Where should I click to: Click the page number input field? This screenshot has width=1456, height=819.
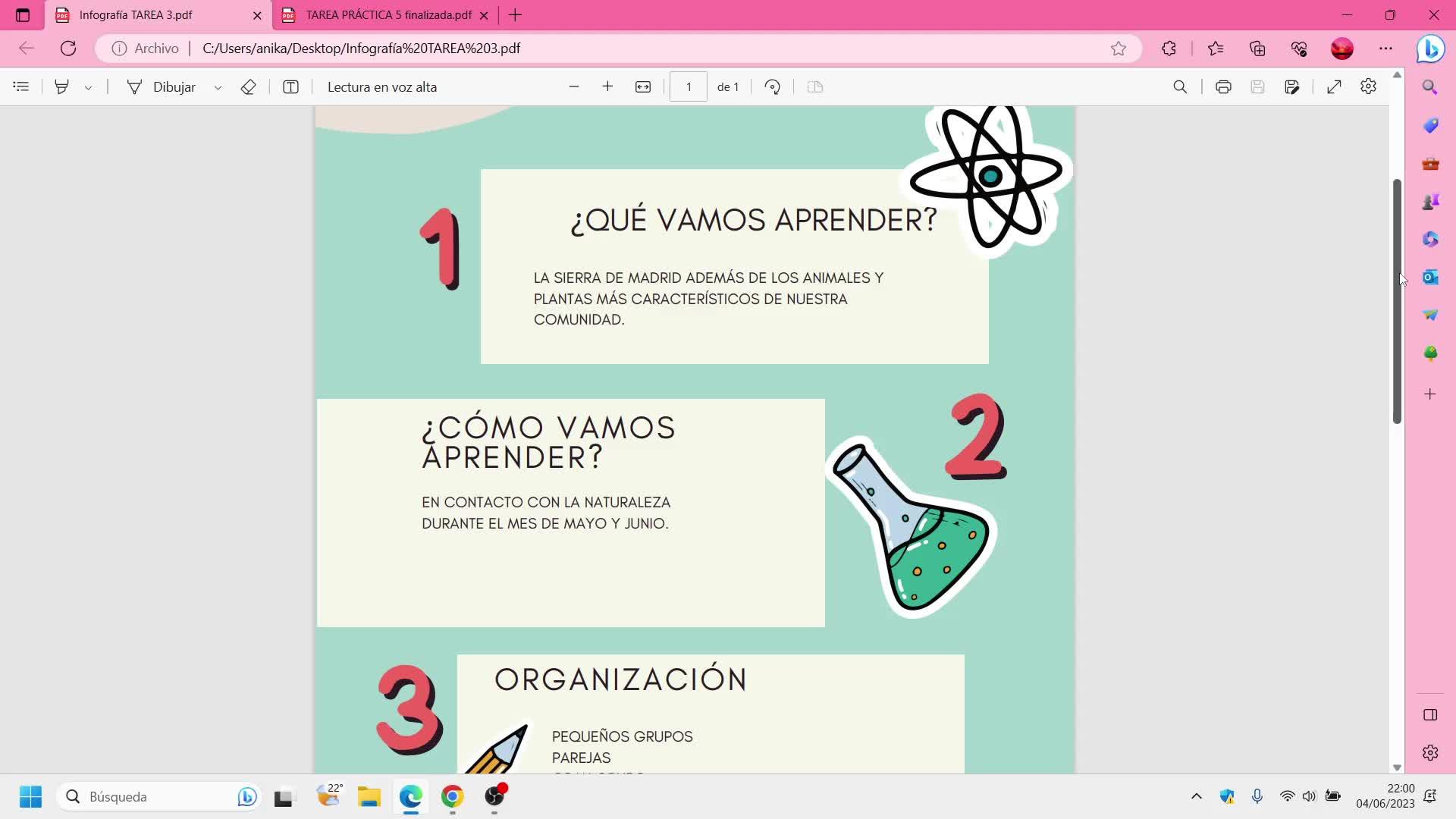click(688, 87)
